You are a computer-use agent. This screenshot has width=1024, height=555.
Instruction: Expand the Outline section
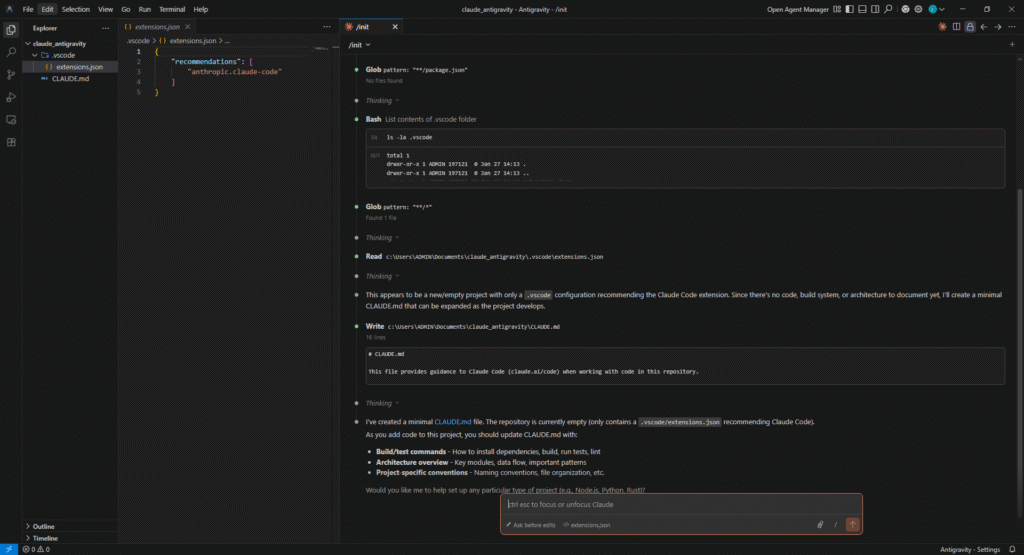[44, 526]
